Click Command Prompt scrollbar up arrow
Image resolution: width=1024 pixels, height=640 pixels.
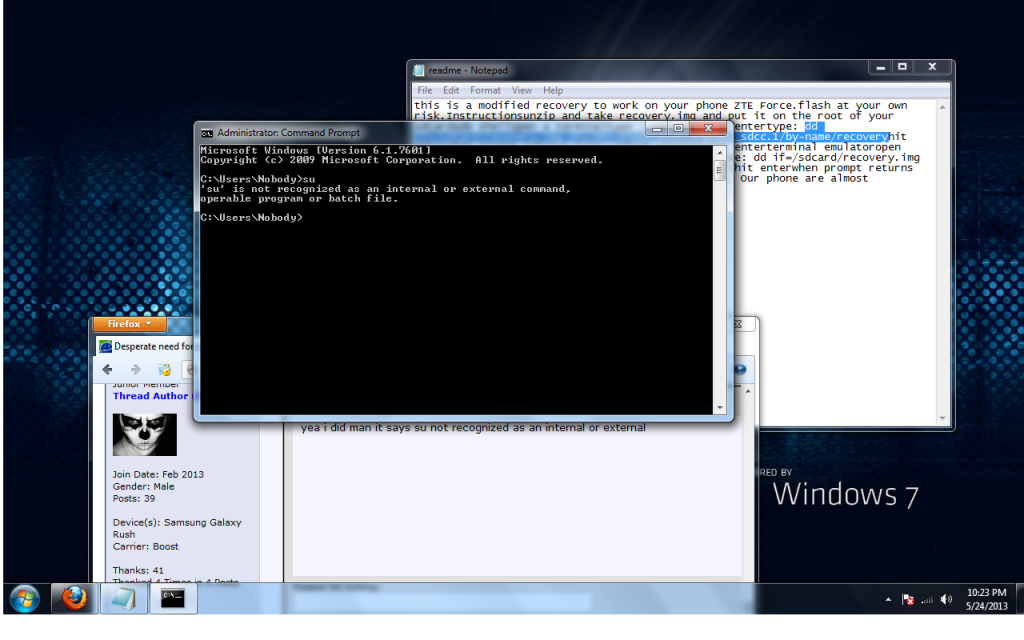point(720,153)
